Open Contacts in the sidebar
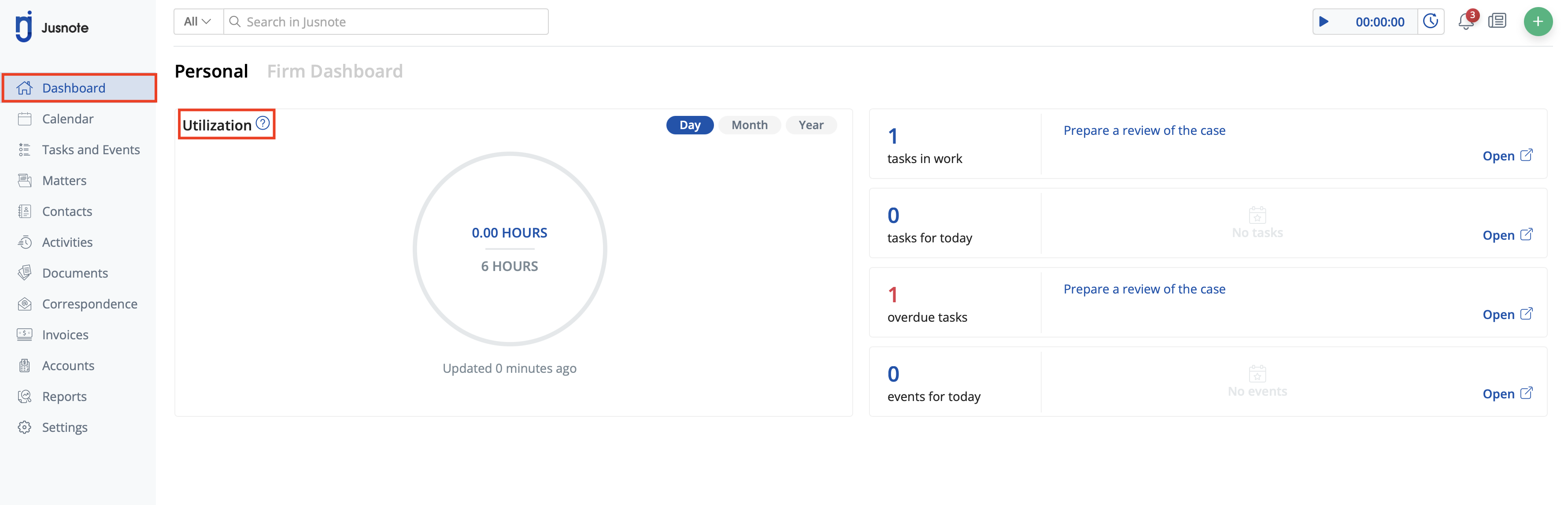This screenshot has height=505, width=1568. pyautogui.click(x=78, y=212)
